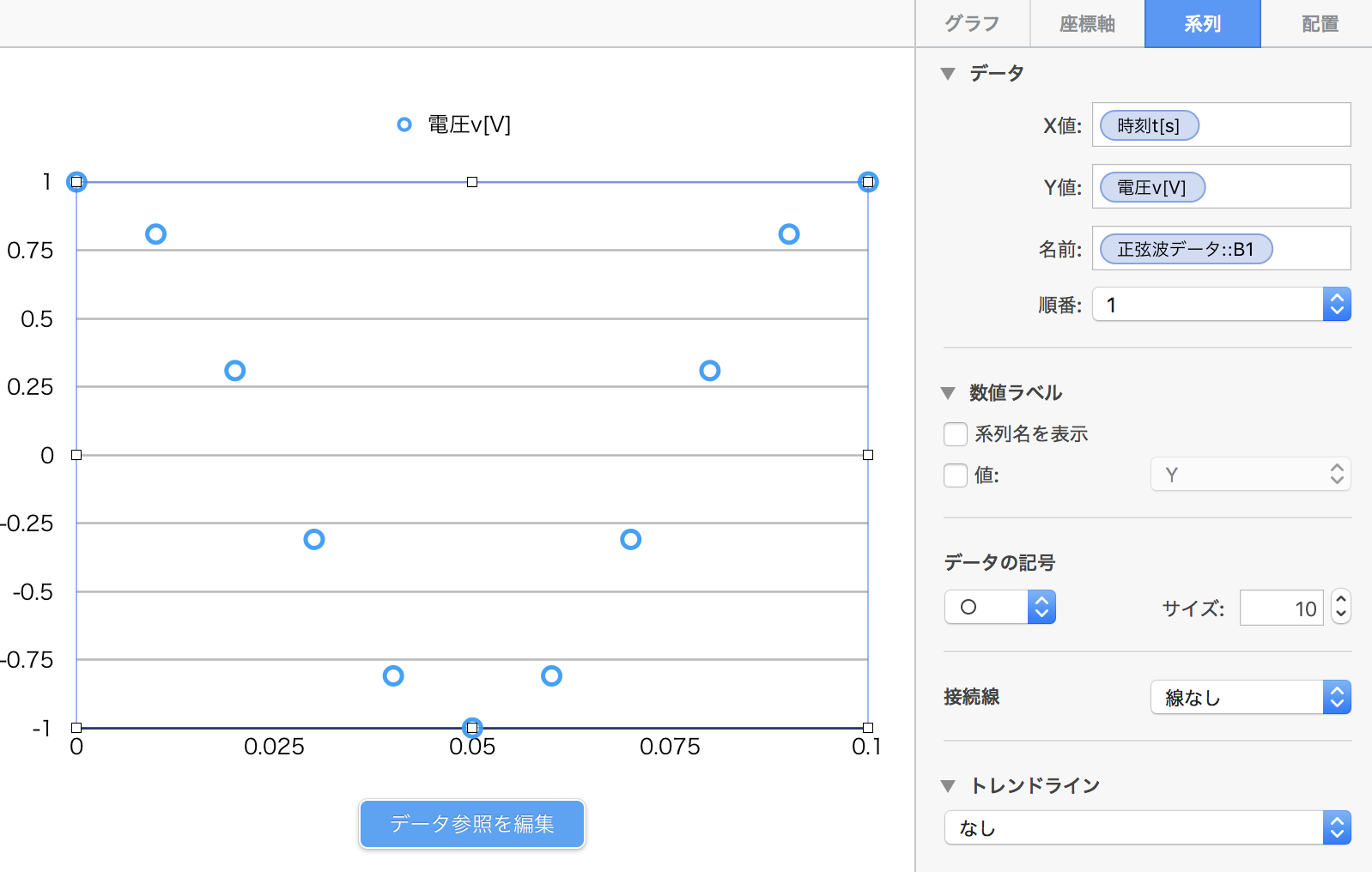Click the legend marker for 電圧v[V]
This screenshot has width=1372, height=872.
pos(404,125)
